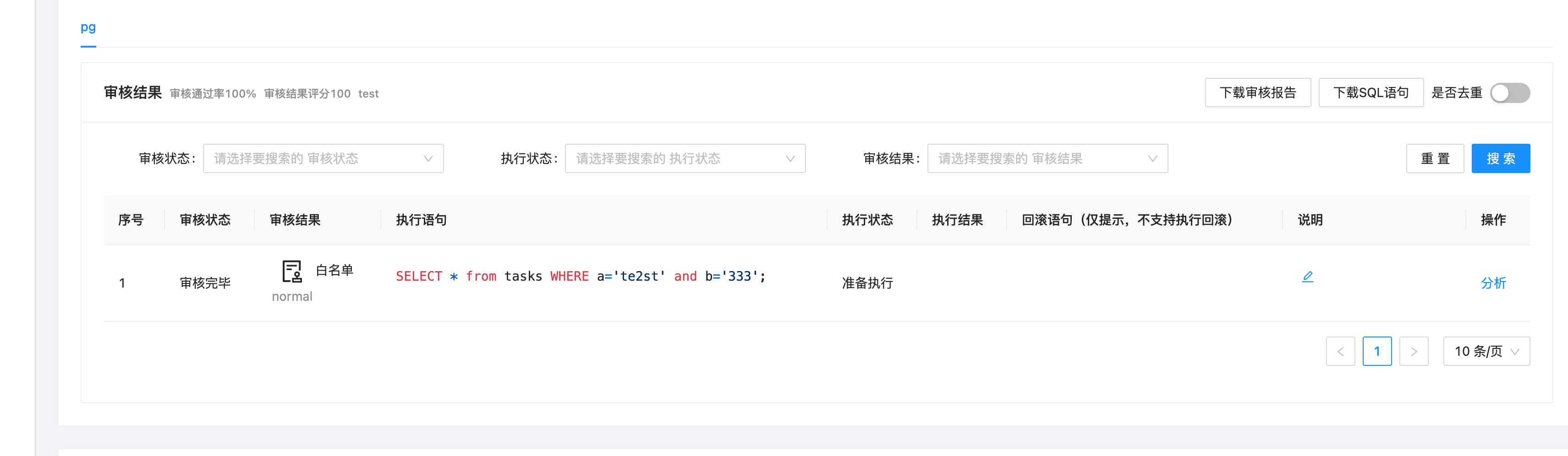Image resolution: width=1568 pixels, height=456 pixels.
Task: Switch to the pg tab
Action: (x=88, y=27)
